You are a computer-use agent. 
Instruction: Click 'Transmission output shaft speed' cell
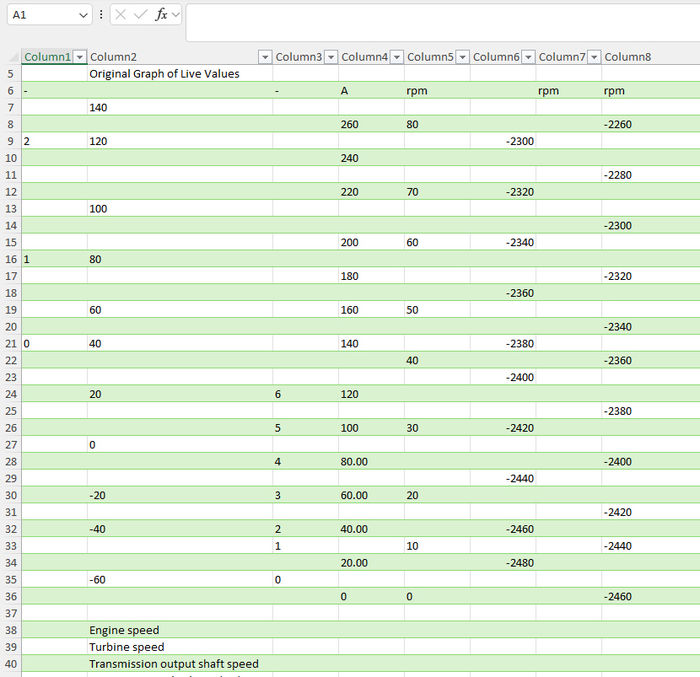tap(180, 664)
